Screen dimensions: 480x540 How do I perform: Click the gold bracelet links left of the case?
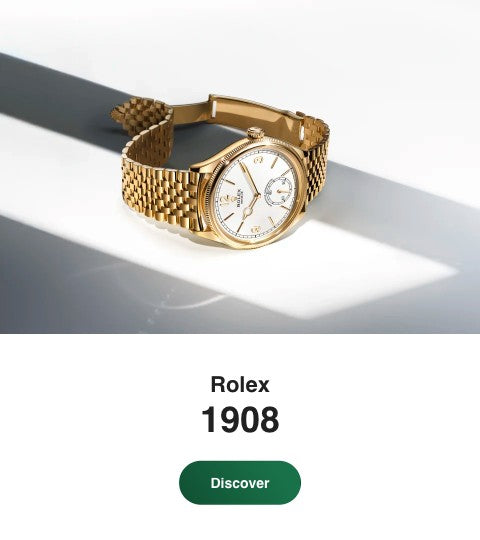point(158,188)
